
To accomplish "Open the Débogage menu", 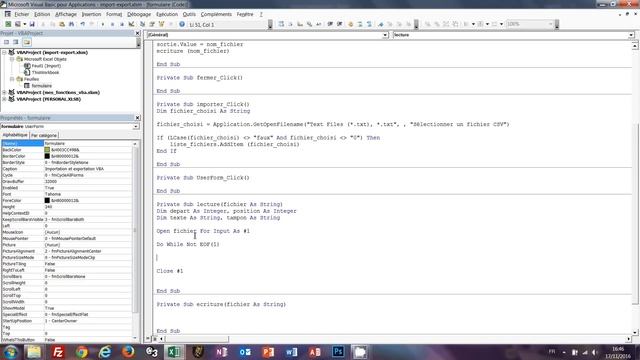I will (139, 14).
